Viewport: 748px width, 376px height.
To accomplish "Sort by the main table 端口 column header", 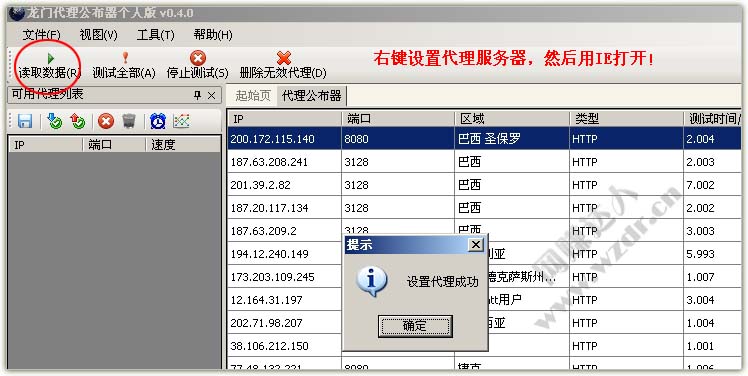I will (x=398, y=119).
